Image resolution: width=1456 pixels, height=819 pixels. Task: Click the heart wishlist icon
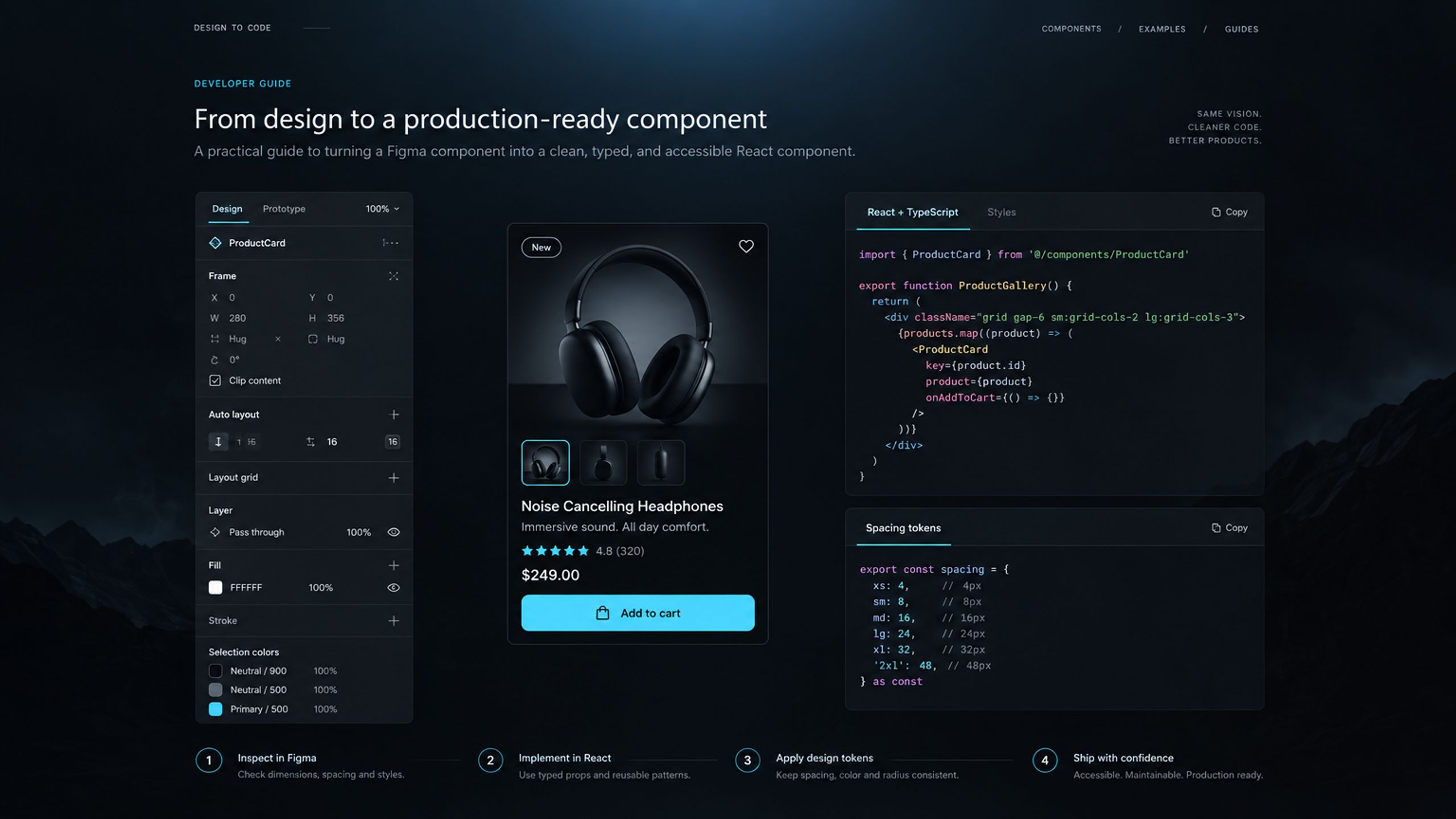coord(746,246)
